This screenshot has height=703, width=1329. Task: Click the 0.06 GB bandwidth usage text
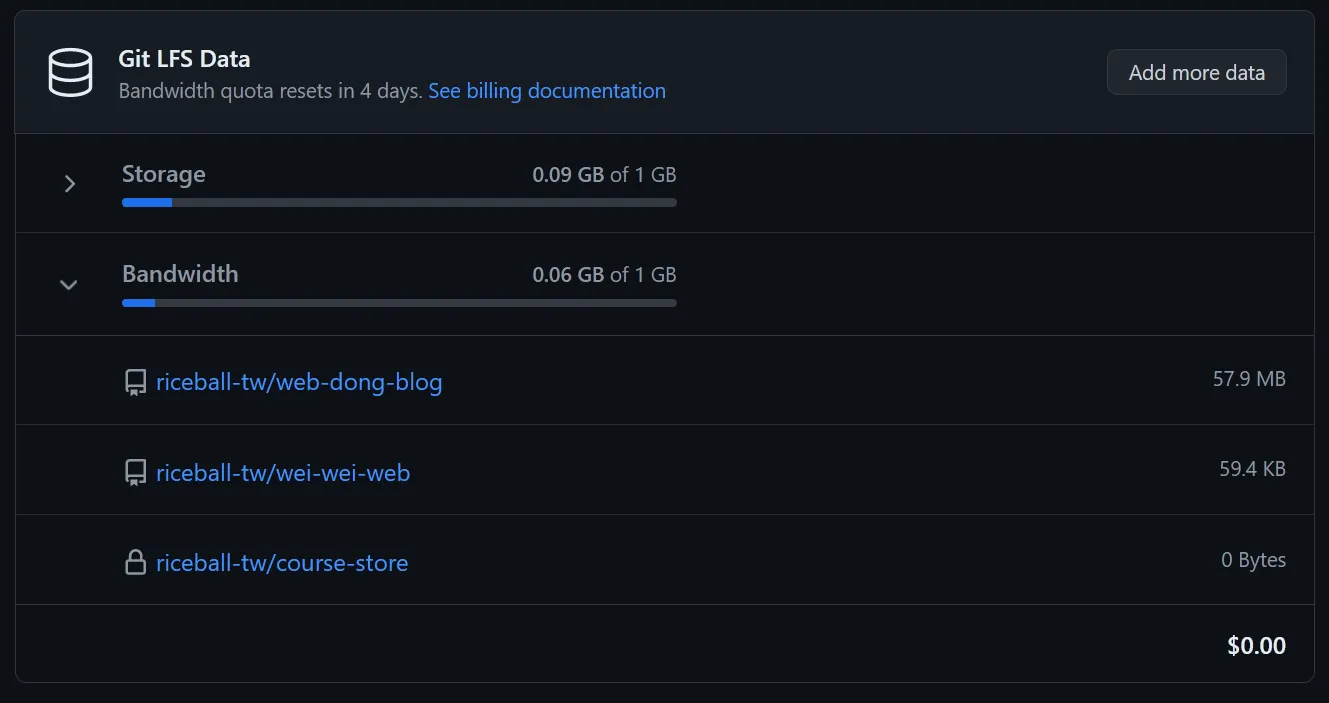(x=567, y=275)
